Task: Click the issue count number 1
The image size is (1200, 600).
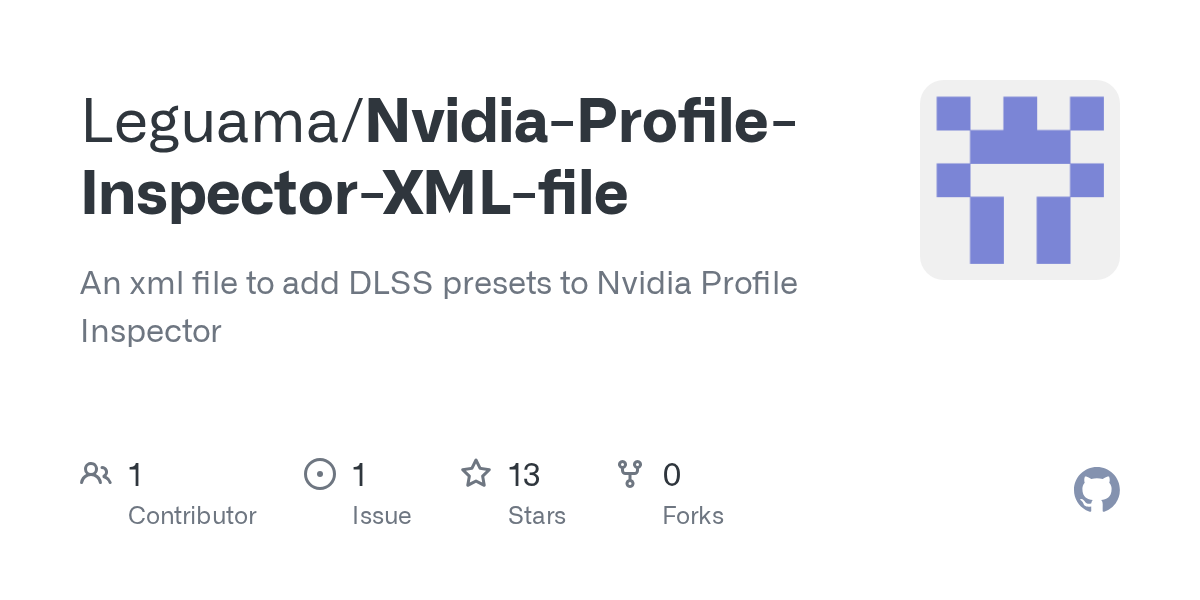Action: coord(359,474)
